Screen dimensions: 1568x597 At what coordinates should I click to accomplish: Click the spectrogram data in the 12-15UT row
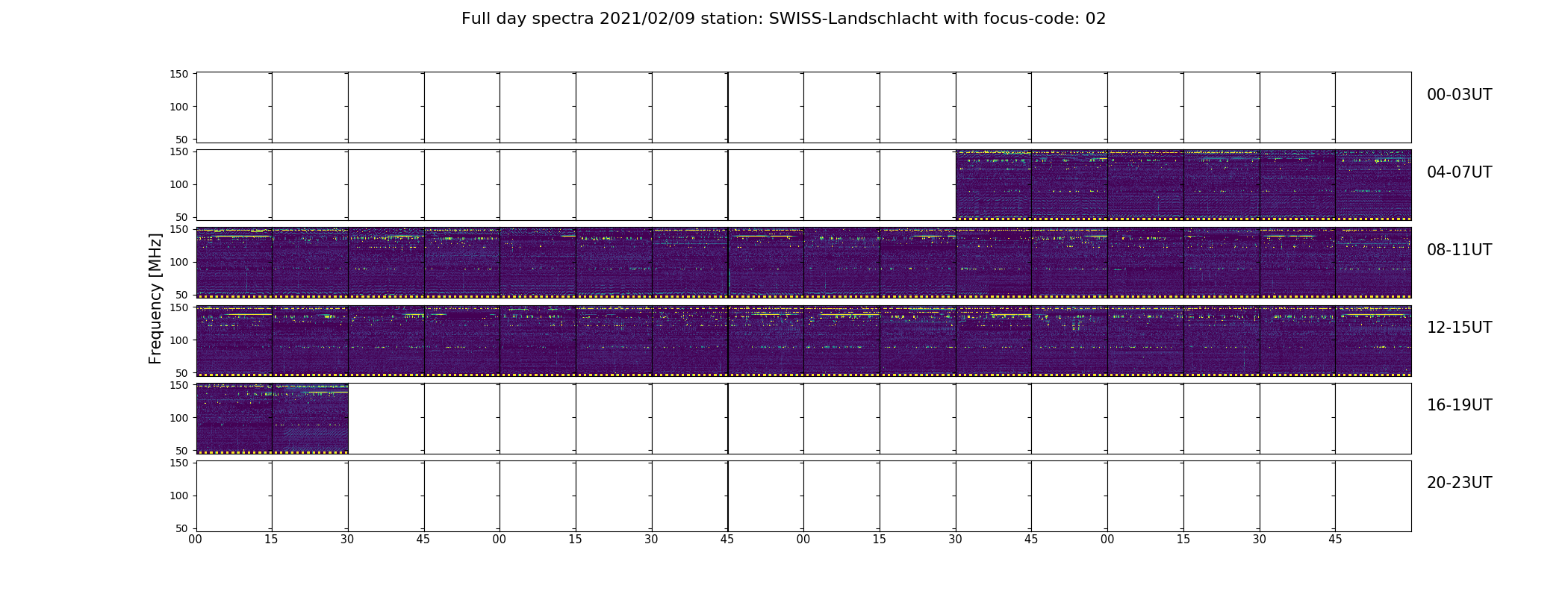pyautogui.click(x=803, y=340)
